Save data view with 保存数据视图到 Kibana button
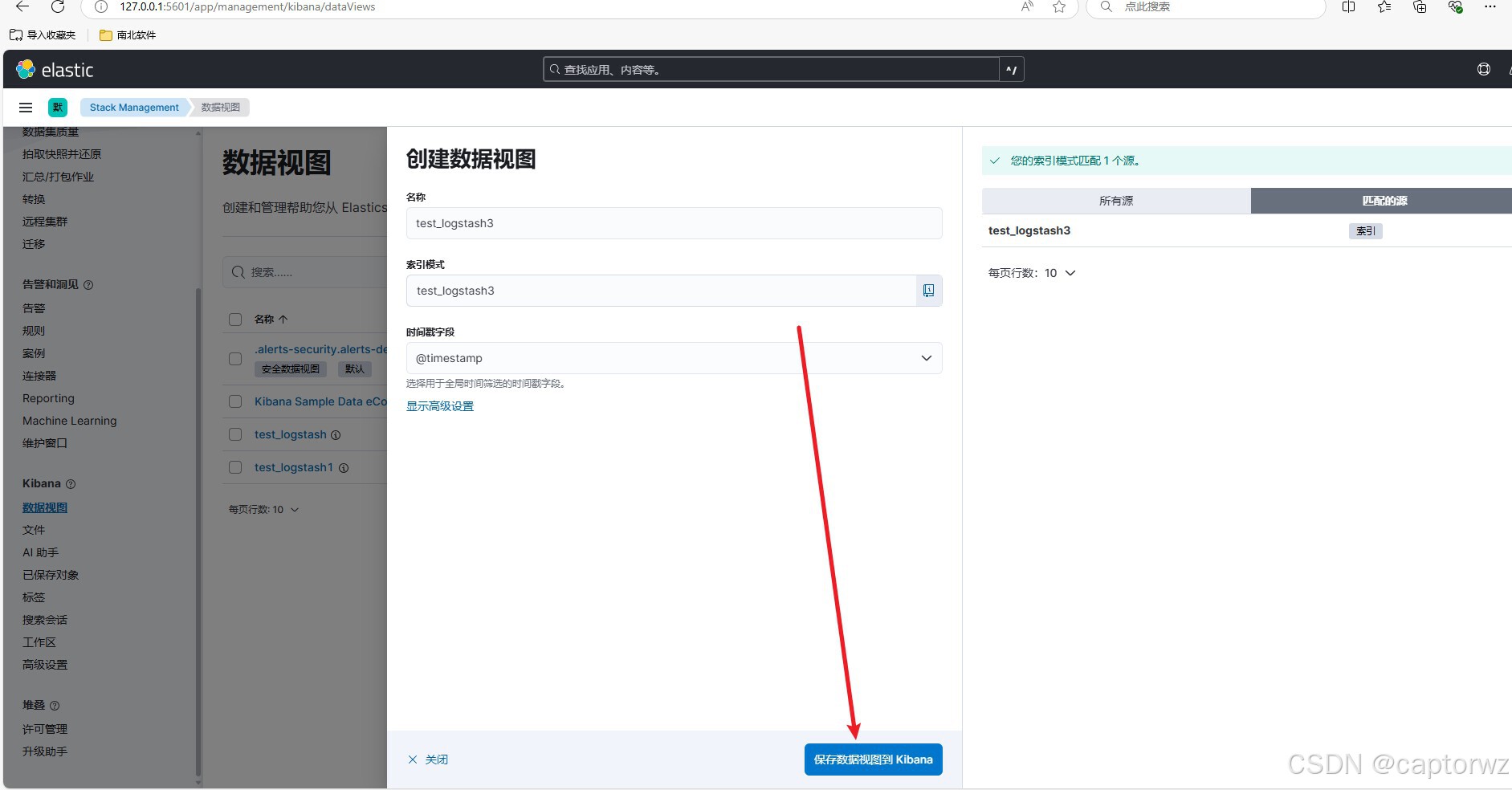 coord(874,759)
